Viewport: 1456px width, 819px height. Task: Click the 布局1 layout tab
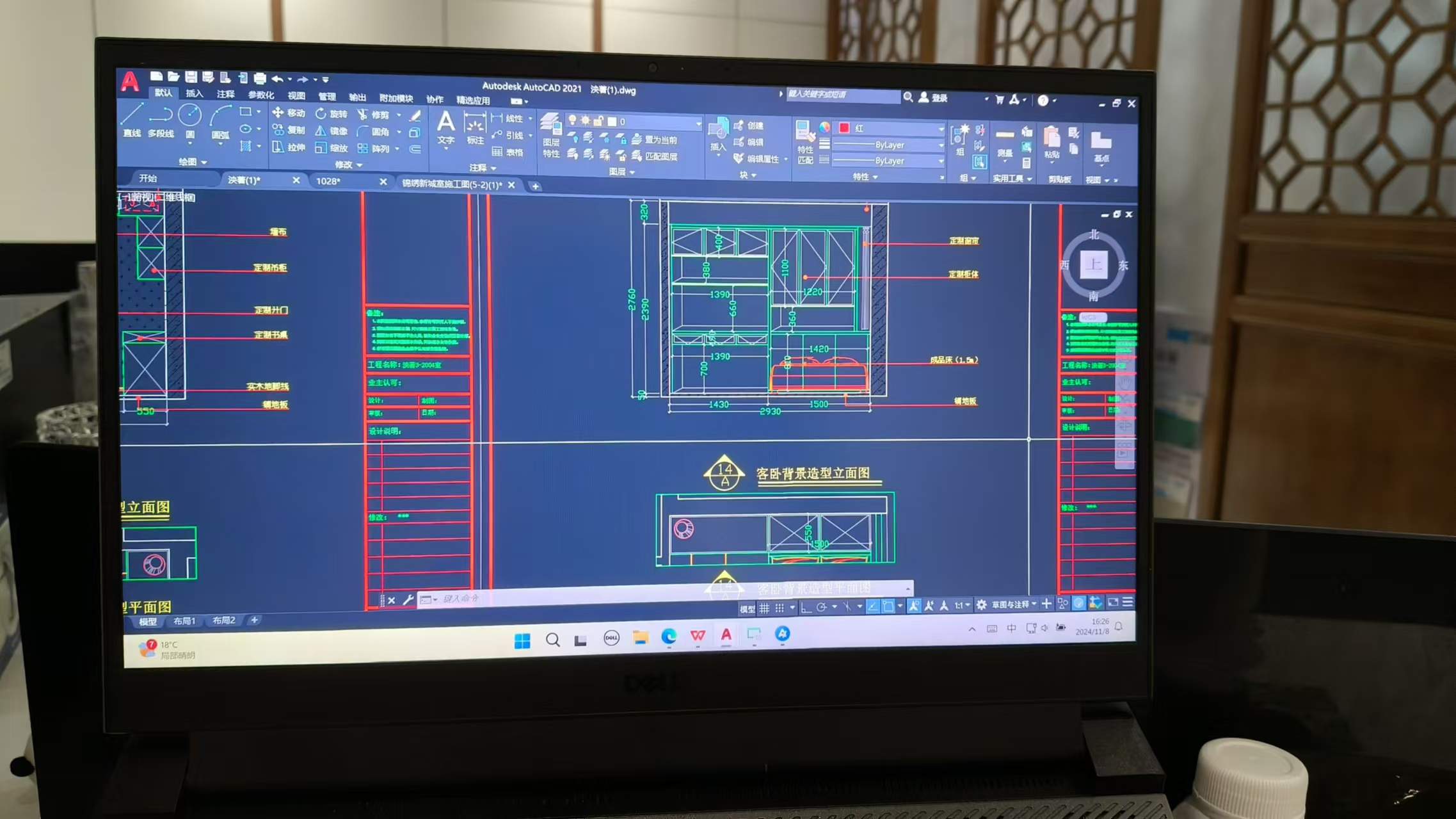click(184, 620)
